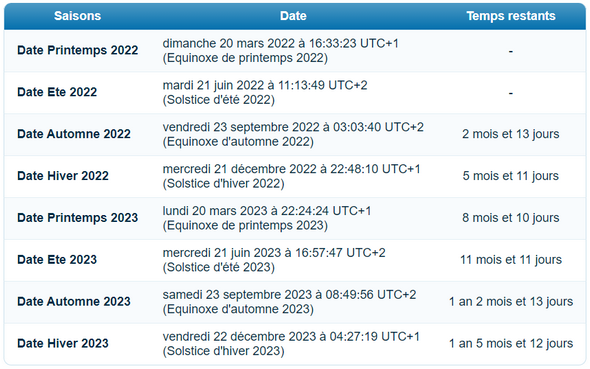Select the Date Hiver 2023 row label
This screenshot has height=369, width=590.
(x=63, y=343)
